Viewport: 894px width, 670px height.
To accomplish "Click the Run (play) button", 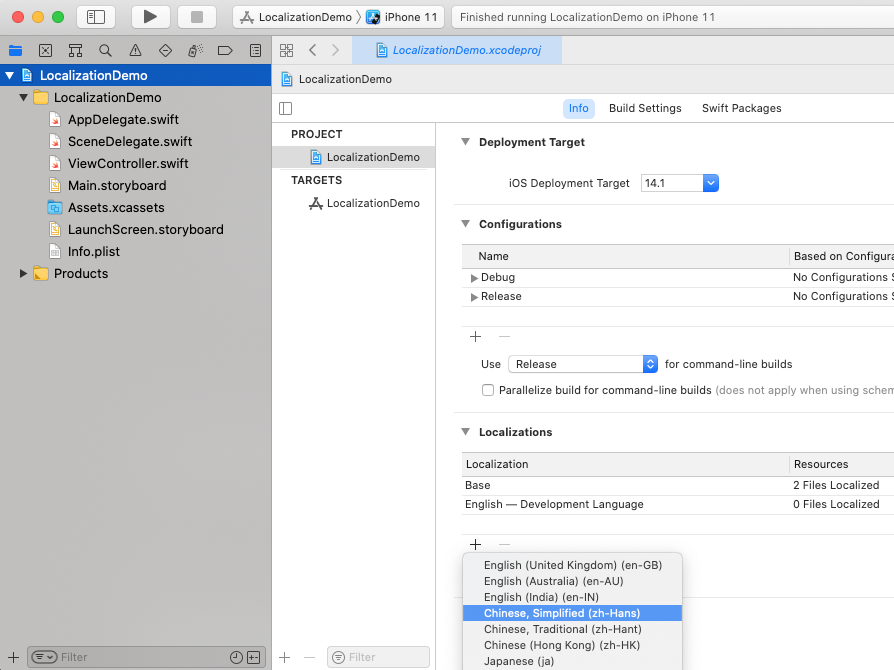I will pos(150,17).
